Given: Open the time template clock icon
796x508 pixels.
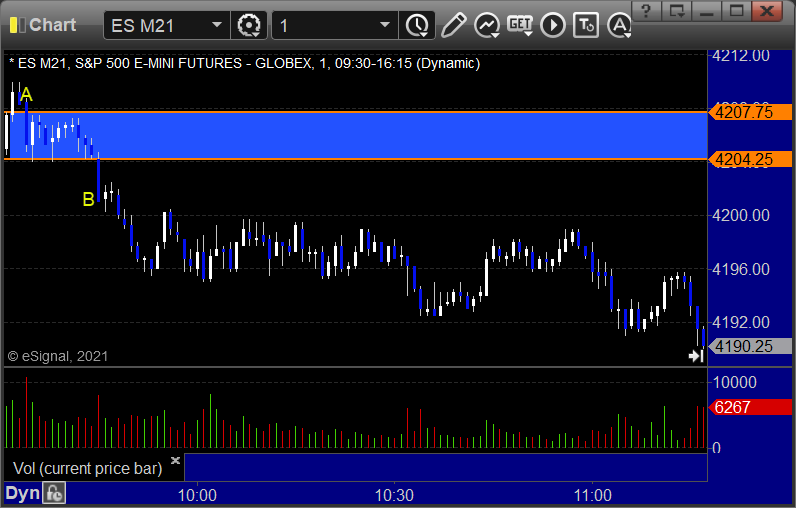Looking at the screenshot, I should point(417,25).
